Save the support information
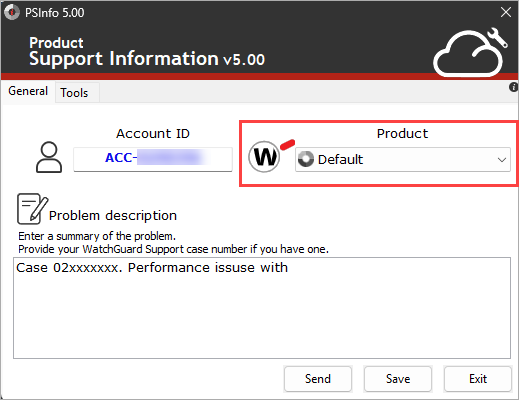Viewport: 519px width, 400px height. pos(398,379)
